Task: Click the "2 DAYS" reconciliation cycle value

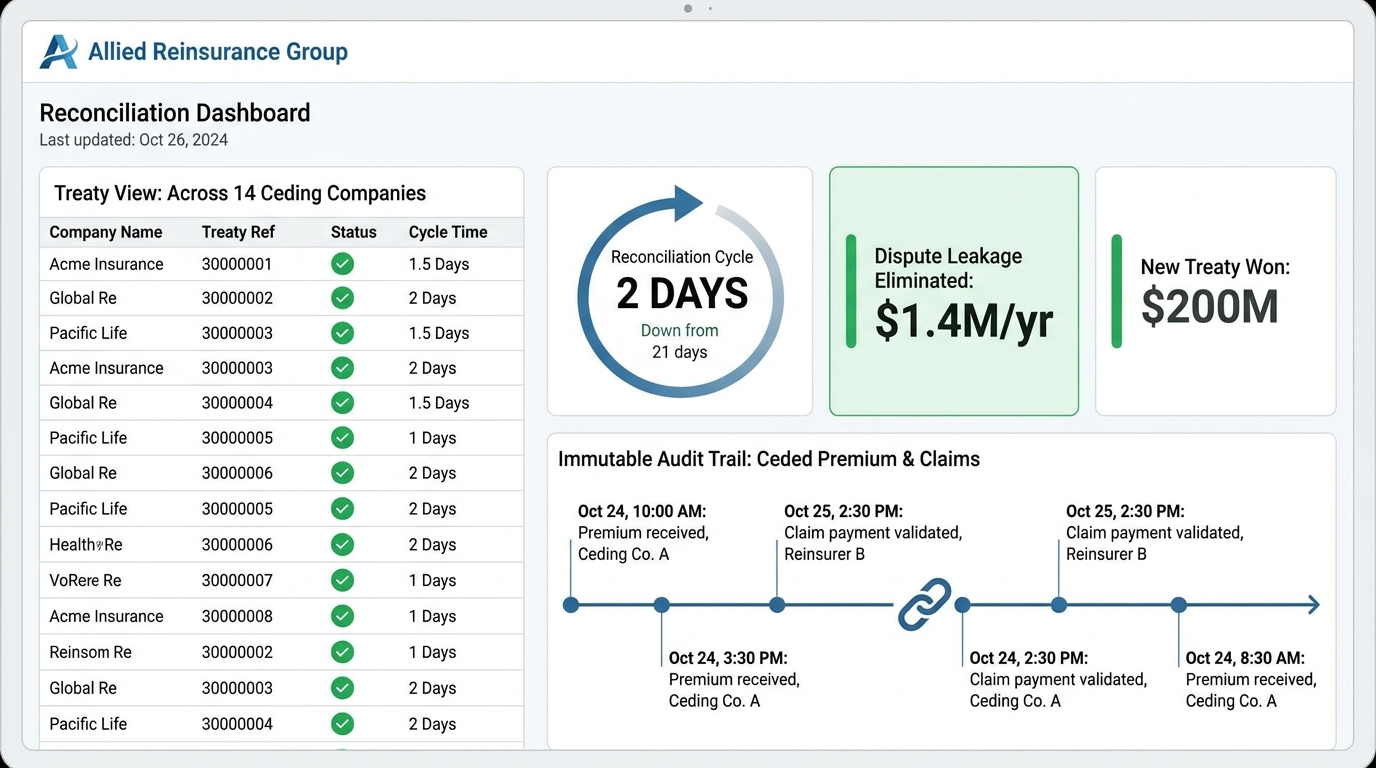Action: [682, 294]
